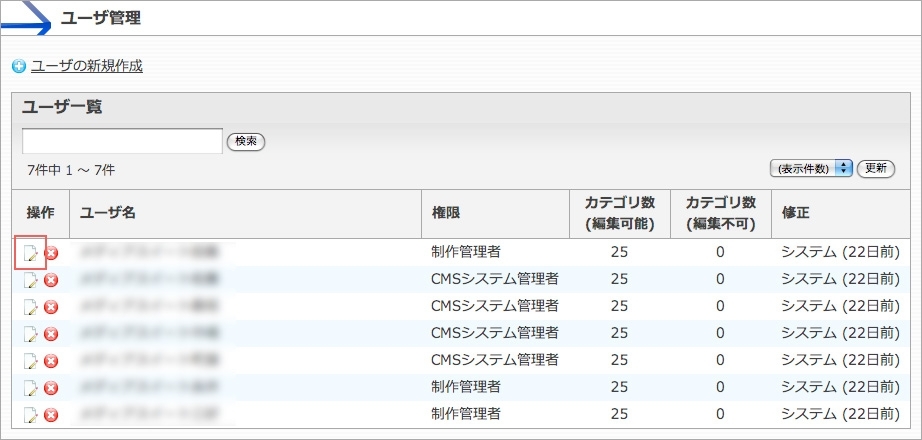Click the ユーザ一覧 panel heading
The image size is (922, 440).
(62, 107)
